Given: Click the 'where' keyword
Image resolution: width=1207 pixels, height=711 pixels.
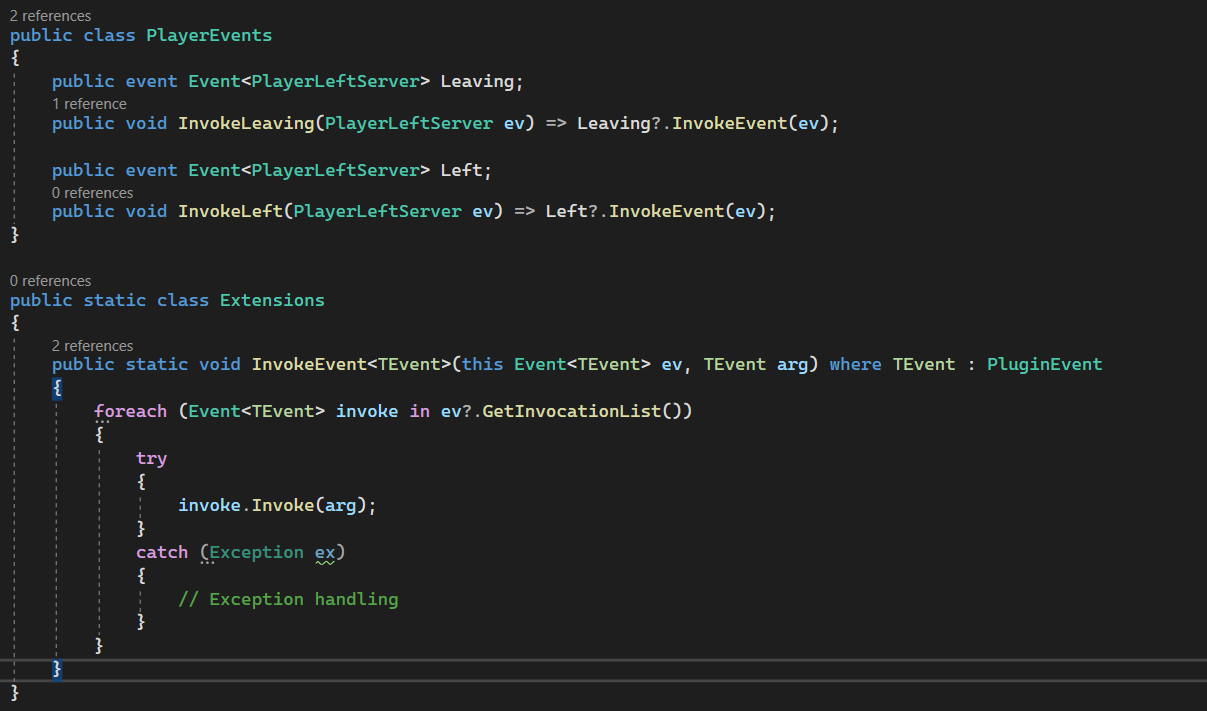Looking at the screenshot, I should coord(855,364).
